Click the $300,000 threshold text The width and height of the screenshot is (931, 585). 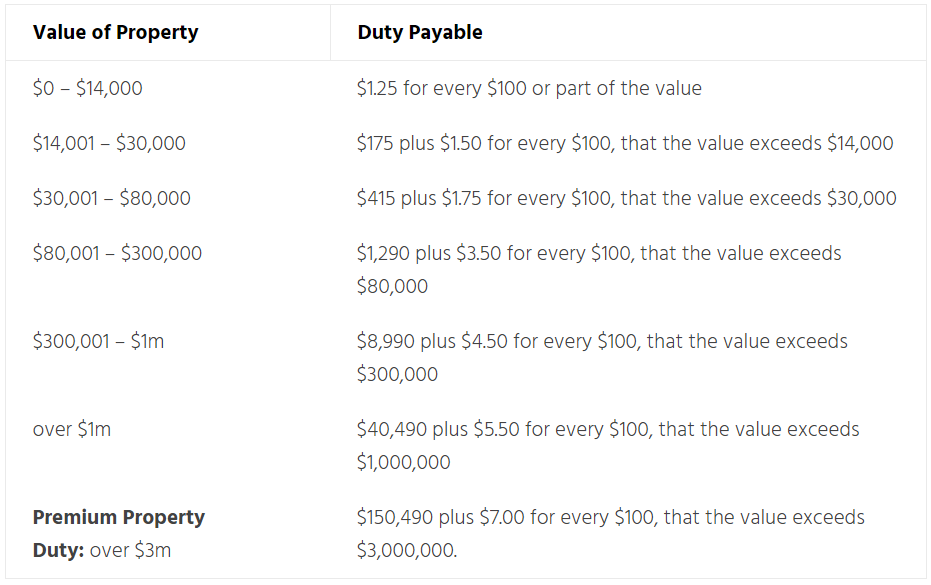397,374
